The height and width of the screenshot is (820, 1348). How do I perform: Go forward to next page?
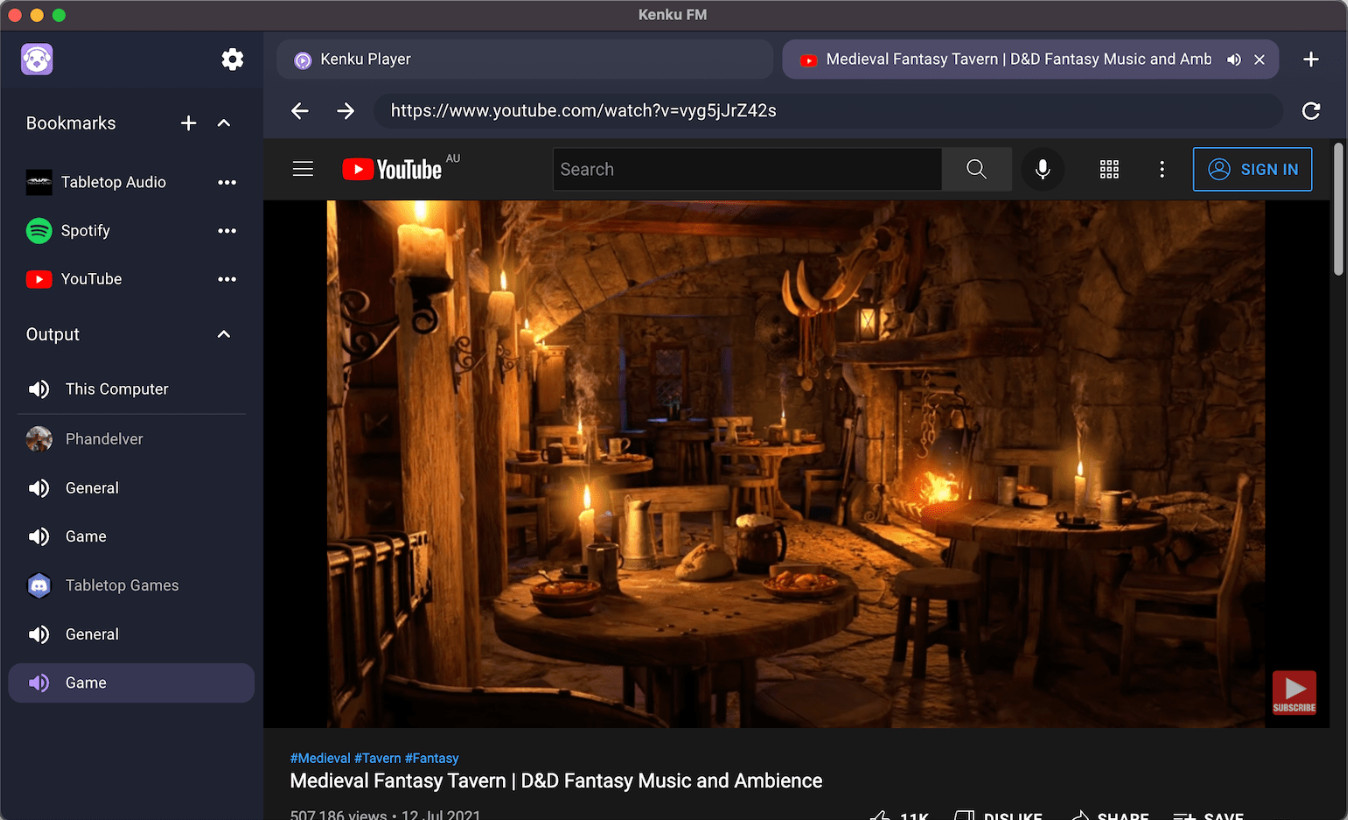pyautogui.click(x=346, y=111)
